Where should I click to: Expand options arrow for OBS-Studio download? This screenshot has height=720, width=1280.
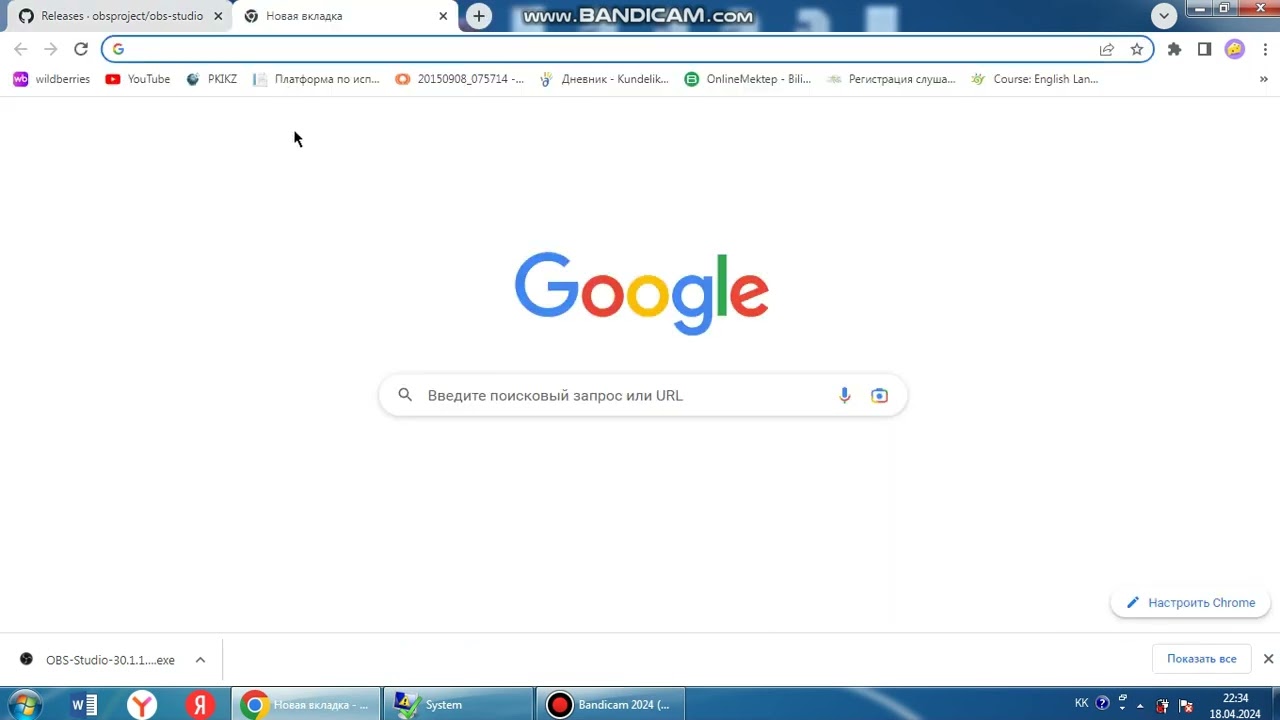pyautogui.click(x=200, y=660)
